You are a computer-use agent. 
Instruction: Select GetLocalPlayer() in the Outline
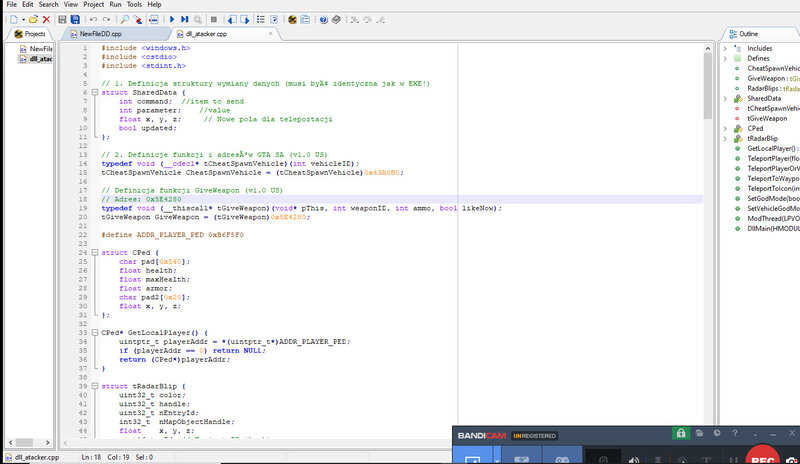pos(771,149)
